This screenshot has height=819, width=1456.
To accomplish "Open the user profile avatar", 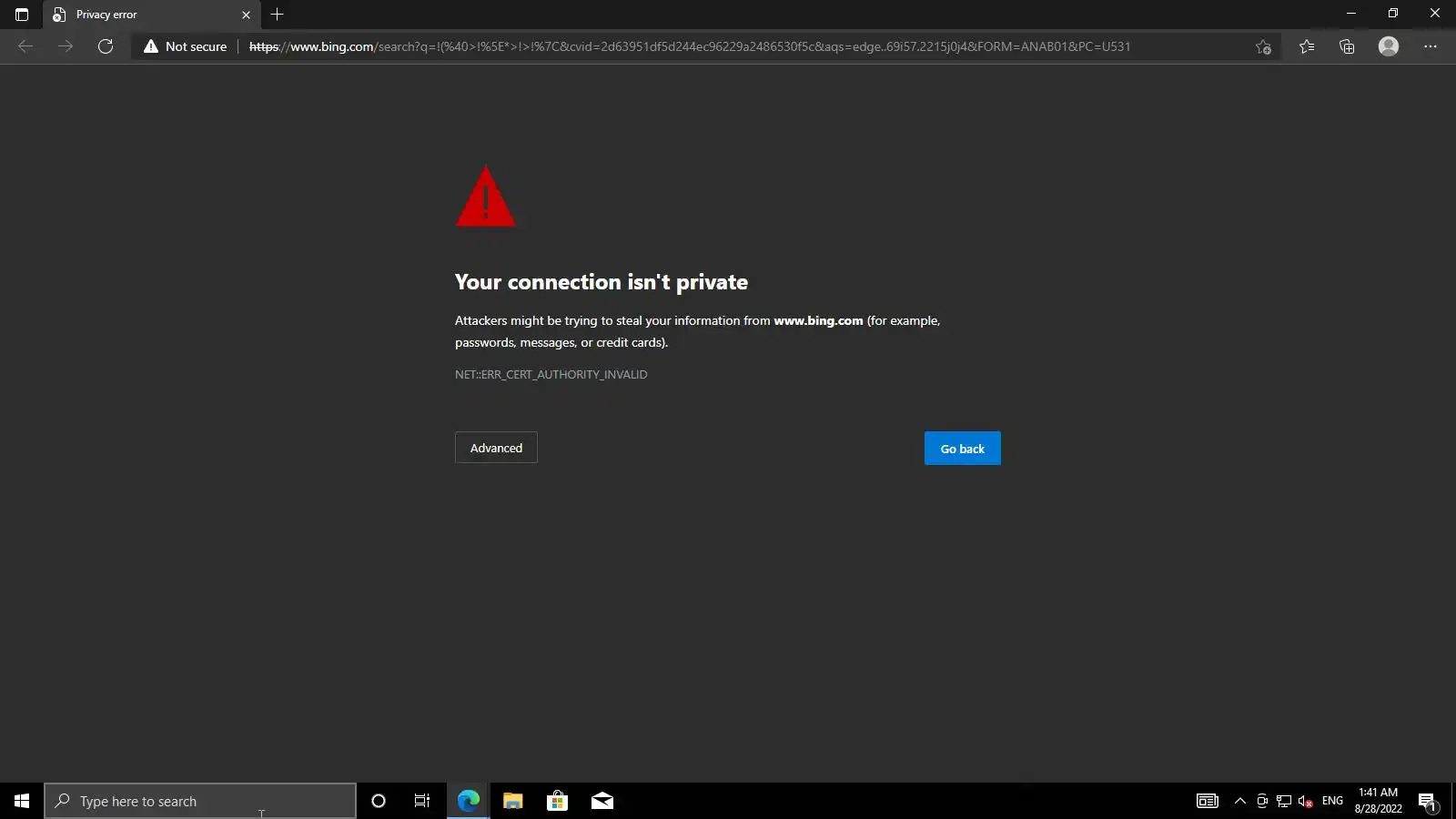I will click(1389, 46).
